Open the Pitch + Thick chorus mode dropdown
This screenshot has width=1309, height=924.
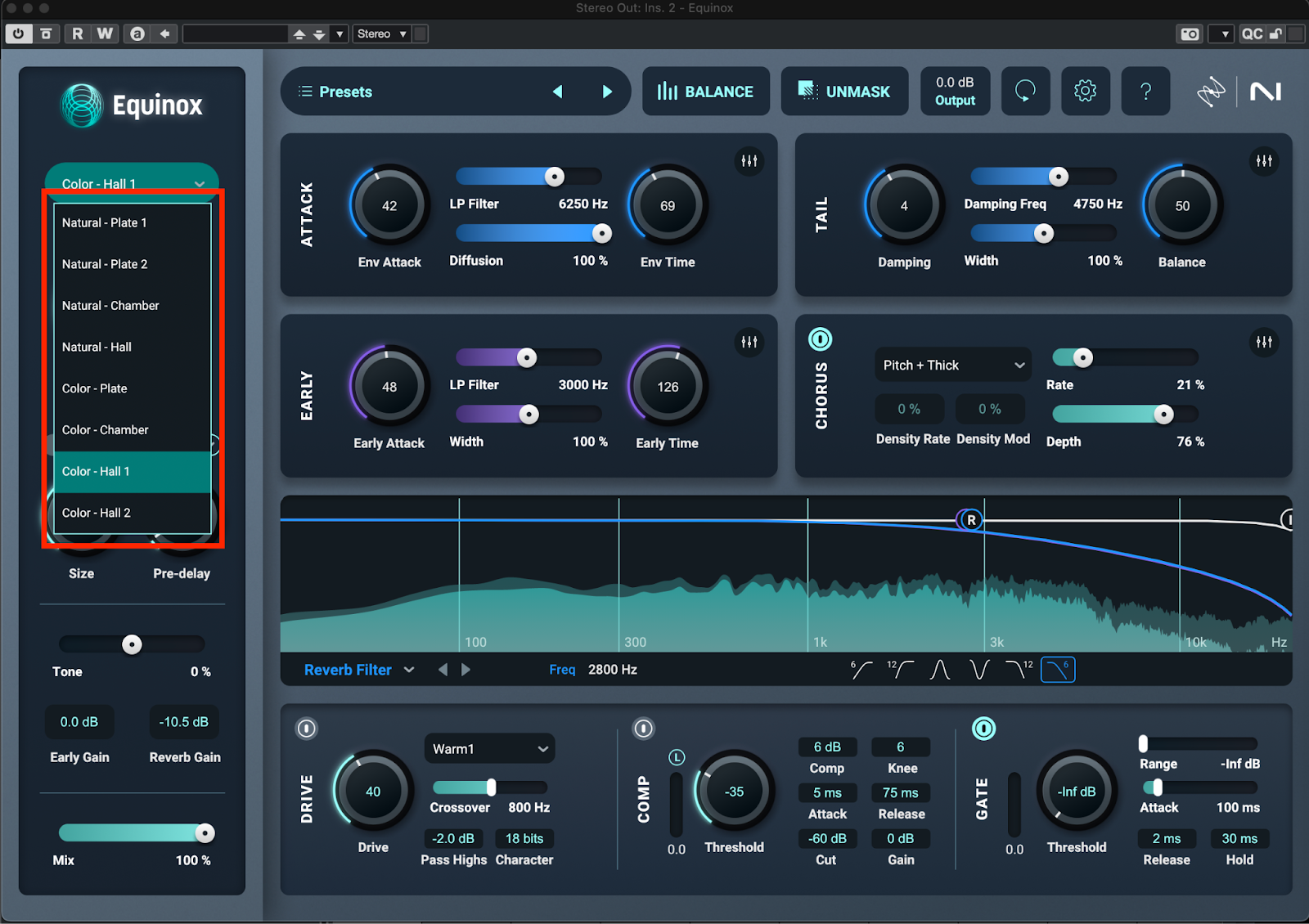(952, 365)
